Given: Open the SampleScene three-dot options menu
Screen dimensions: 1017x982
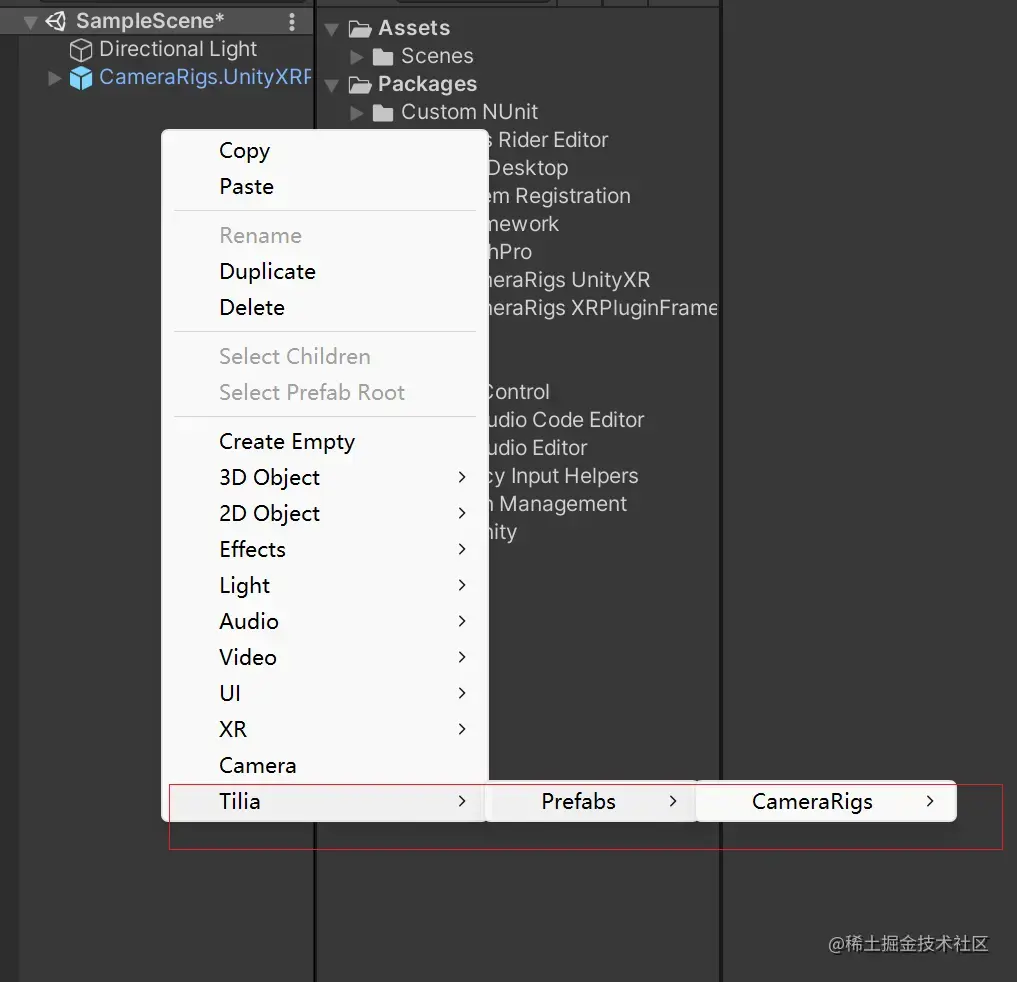Looking at the screenshot, I should [x=292, y=22].
